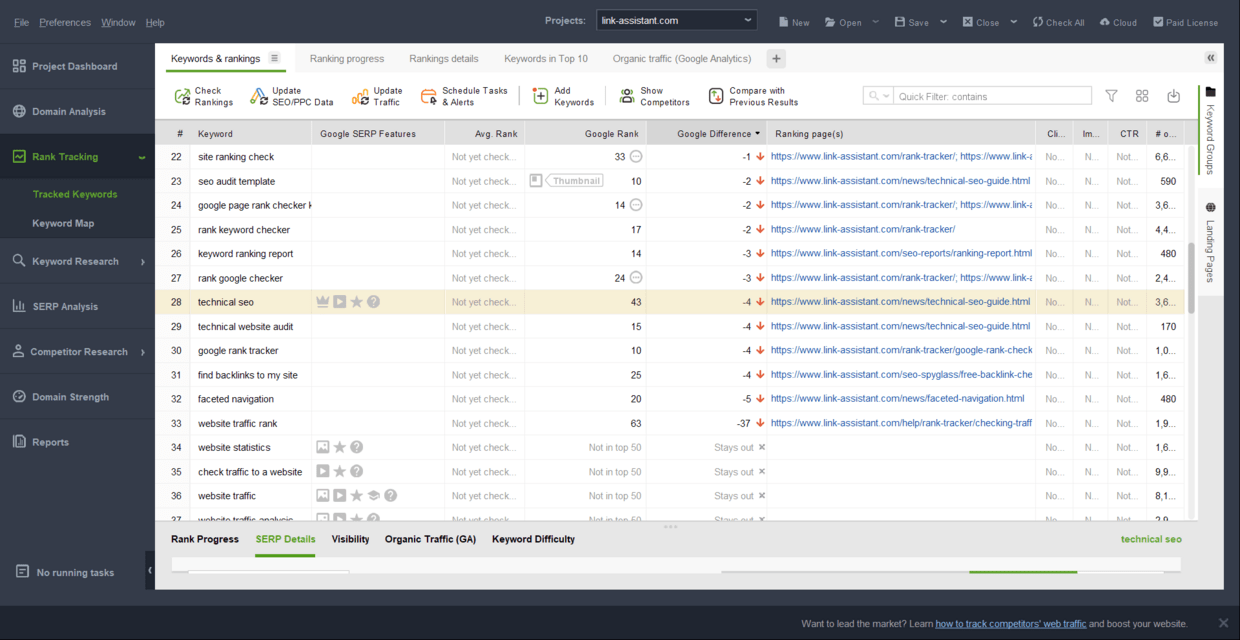Click the Check All button

(1058, 22)
